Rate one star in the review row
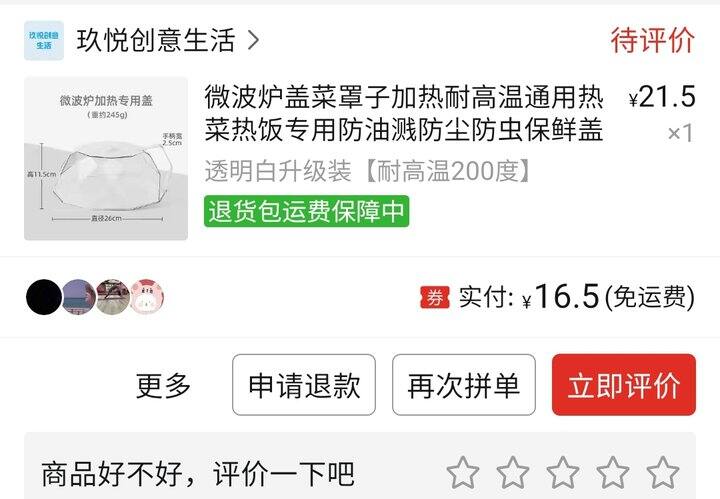The height and width of the screenshot is (499, 720). (463, 472)
